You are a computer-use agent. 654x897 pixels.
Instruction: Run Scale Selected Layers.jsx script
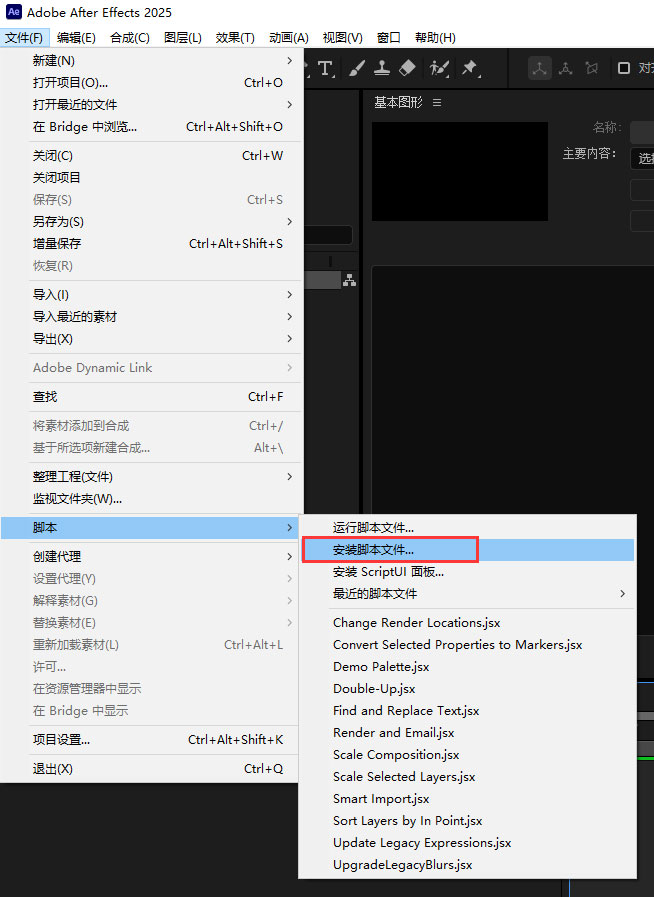[x=467, y=777]
